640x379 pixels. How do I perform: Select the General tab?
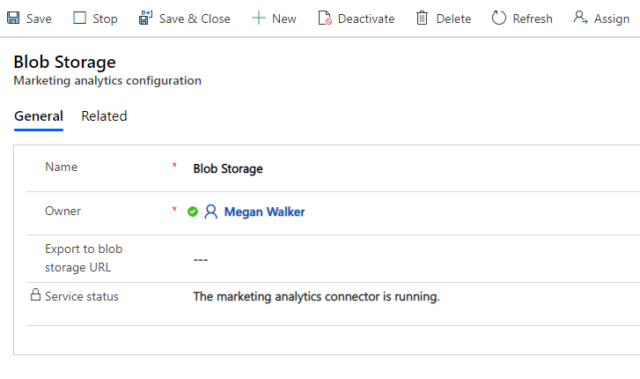39,116
